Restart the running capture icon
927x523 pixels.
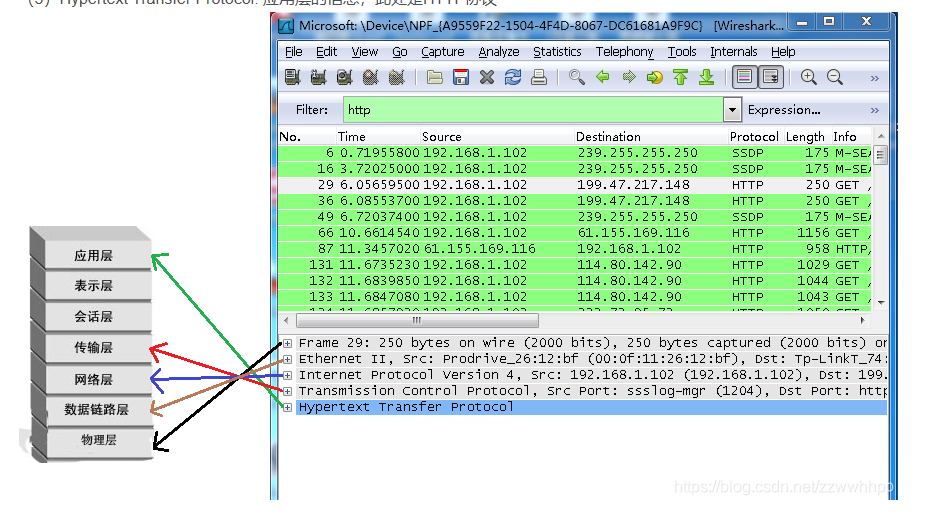tap(397, 77)
